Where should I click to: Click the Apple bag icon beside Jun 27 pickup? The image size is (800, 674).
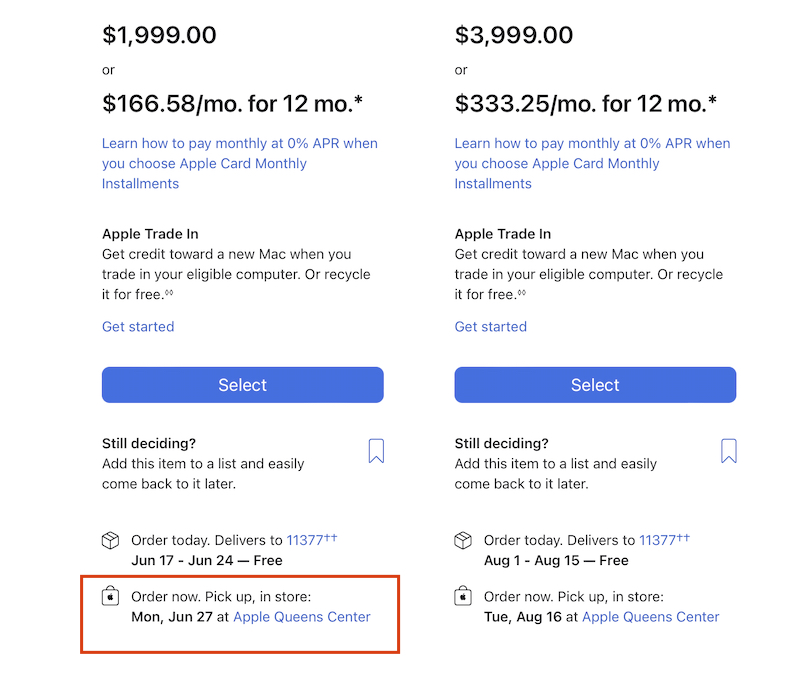(x=111, y=598)
